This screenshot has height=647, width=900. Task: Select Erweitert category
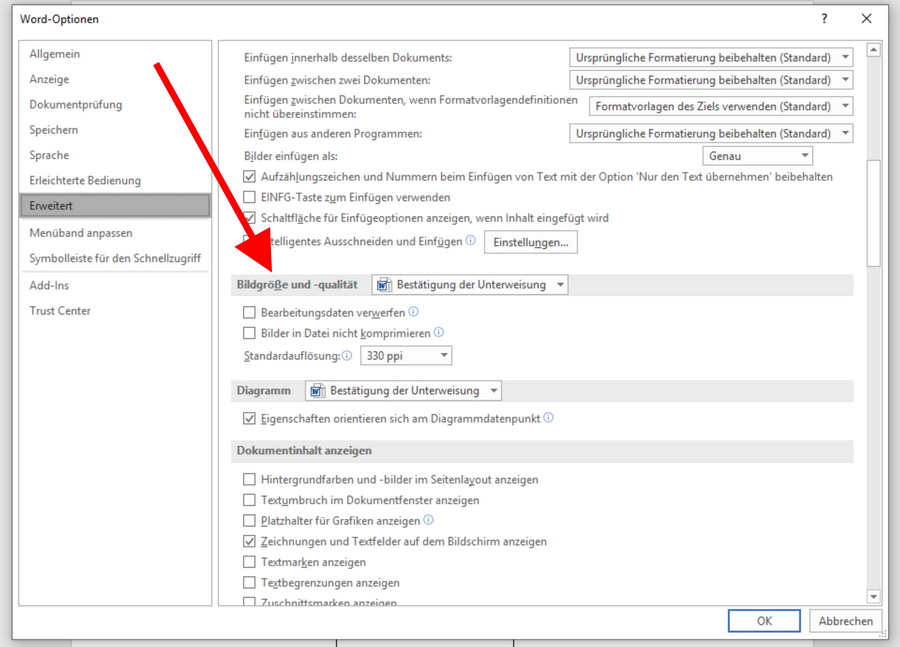115,206
